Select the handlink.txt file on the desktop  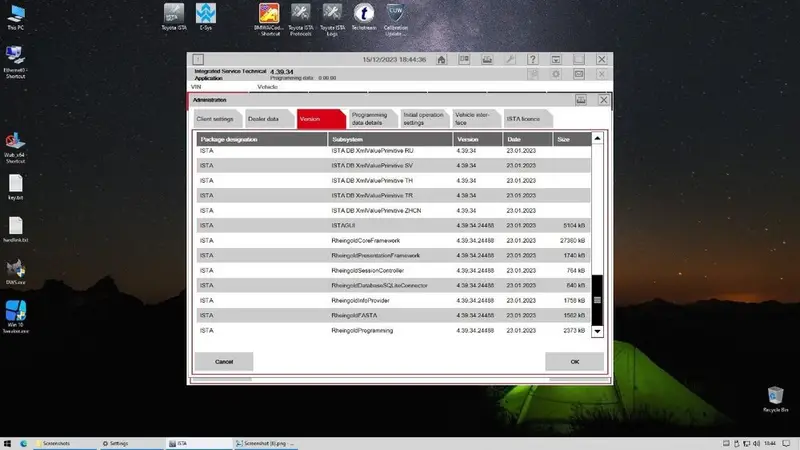click(15, 230)
